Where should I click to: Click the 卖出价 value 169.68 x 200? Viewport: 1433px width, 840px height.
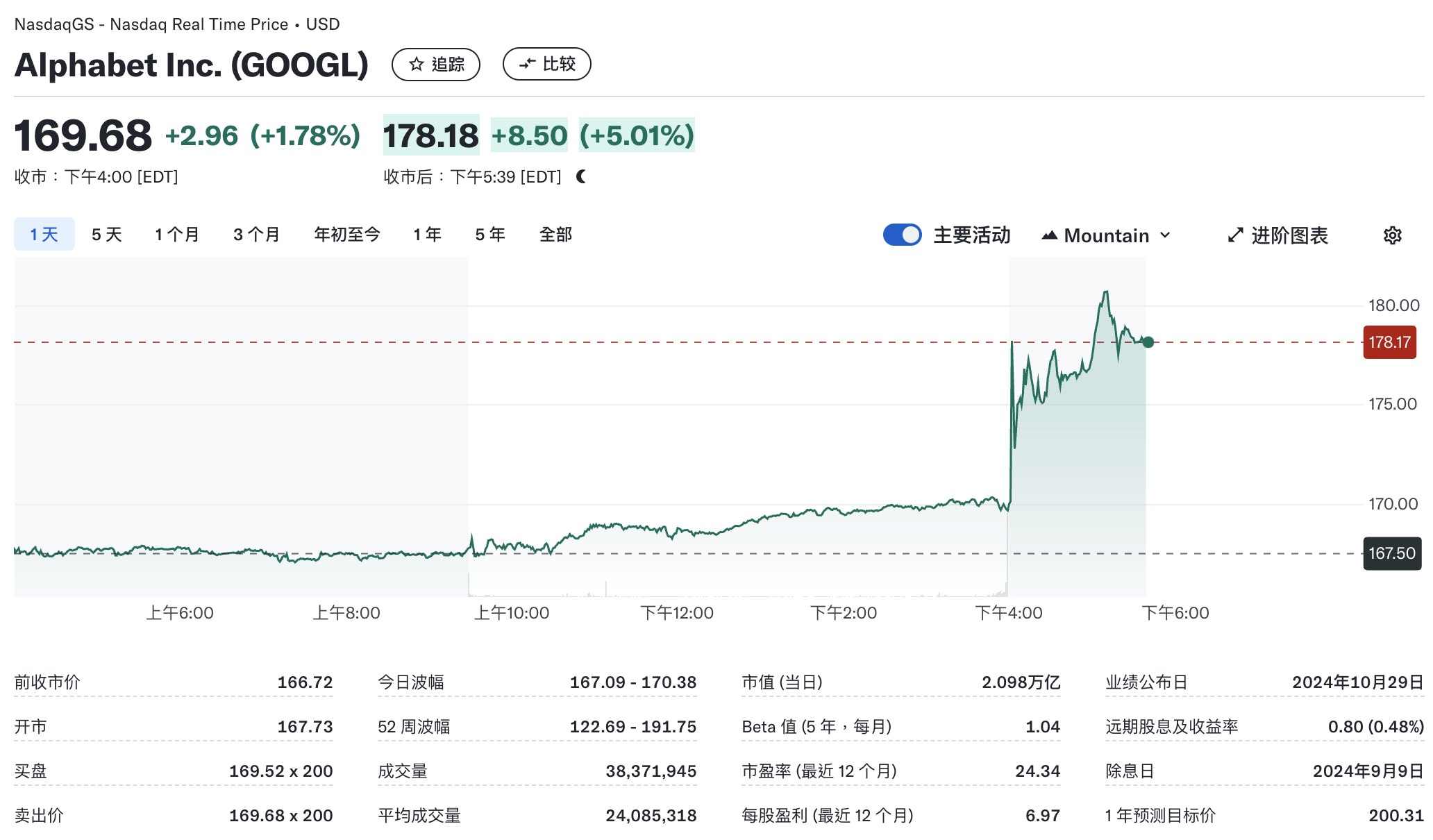pos(281,816)
